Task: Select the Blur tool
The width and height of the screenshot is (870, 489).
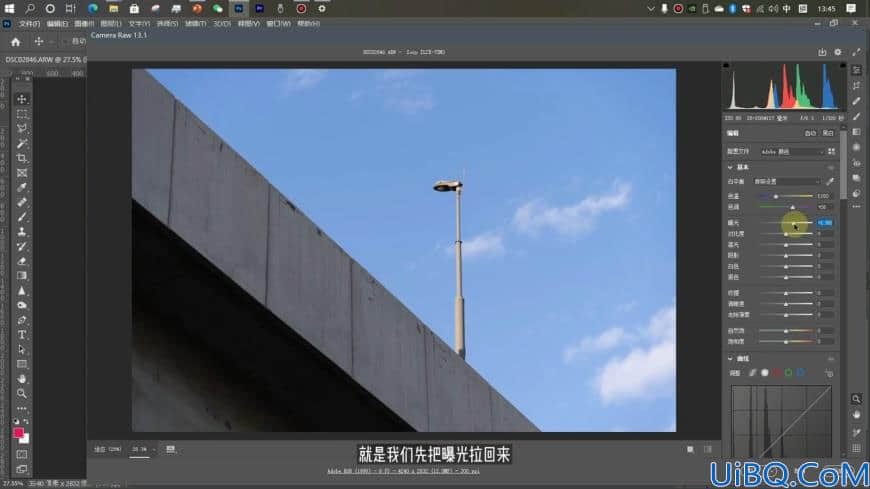Action: (x=22, y=291)
